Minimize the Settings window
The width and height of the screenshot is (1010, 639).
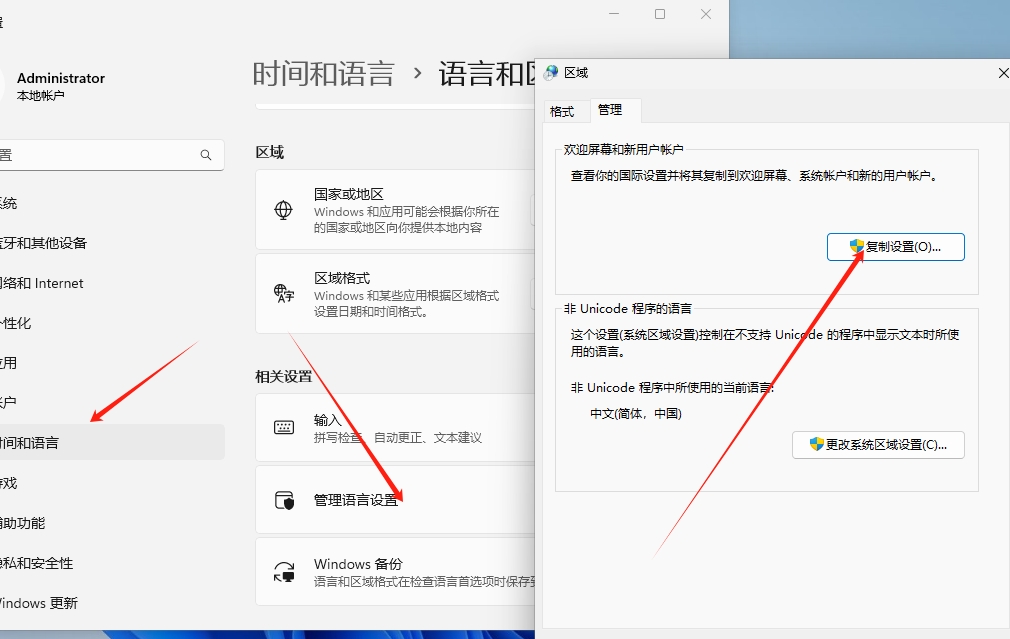614,14
